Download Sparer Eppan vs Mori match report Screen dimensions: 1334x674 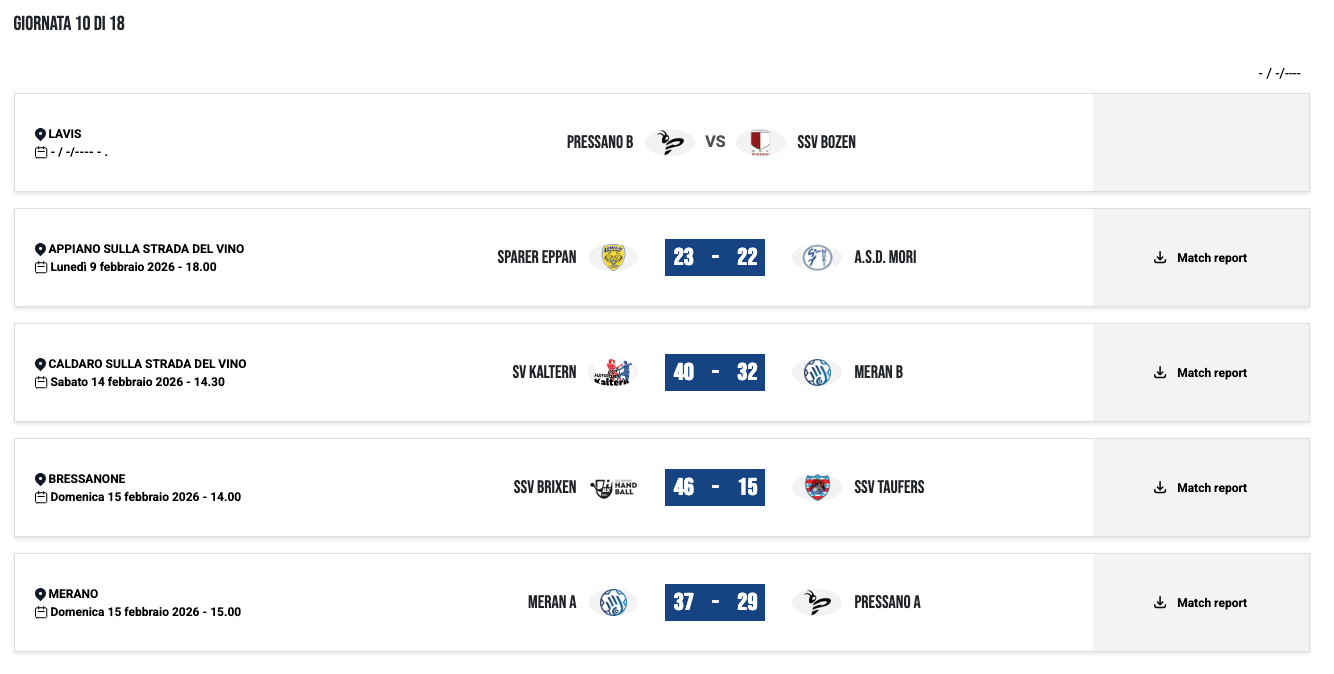click(1200, 258)
